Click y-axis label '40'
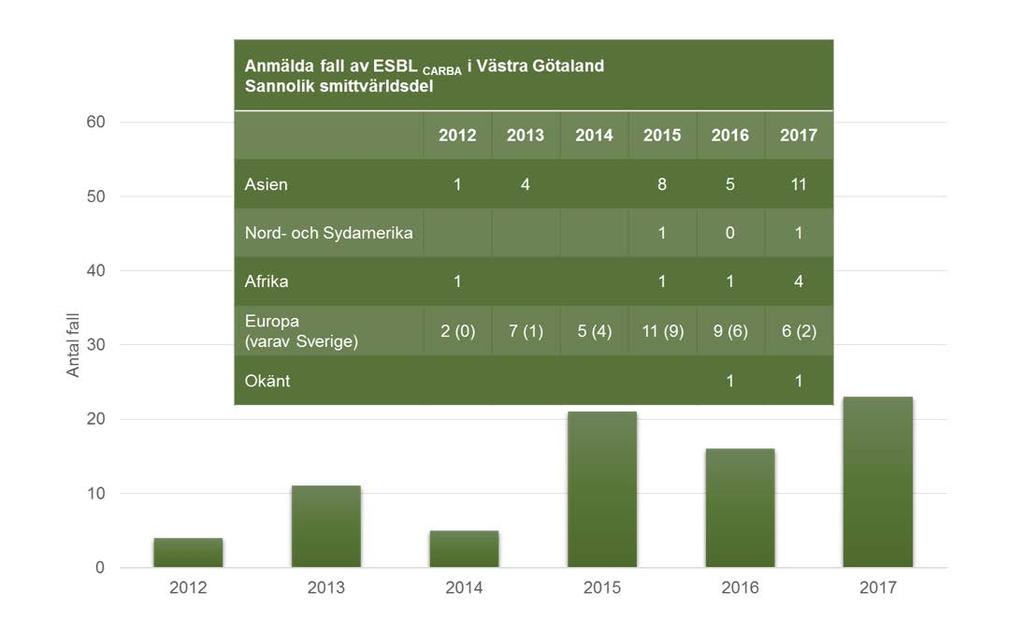 [x=95, y=270]
